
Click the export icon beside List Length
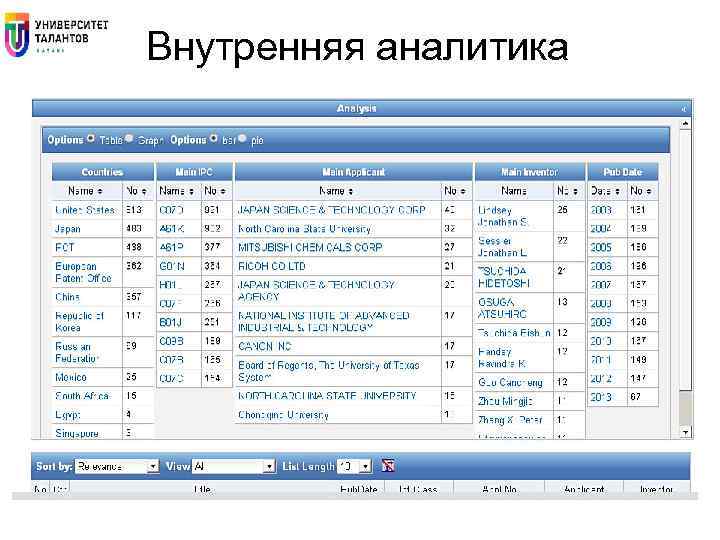[388, 466]
